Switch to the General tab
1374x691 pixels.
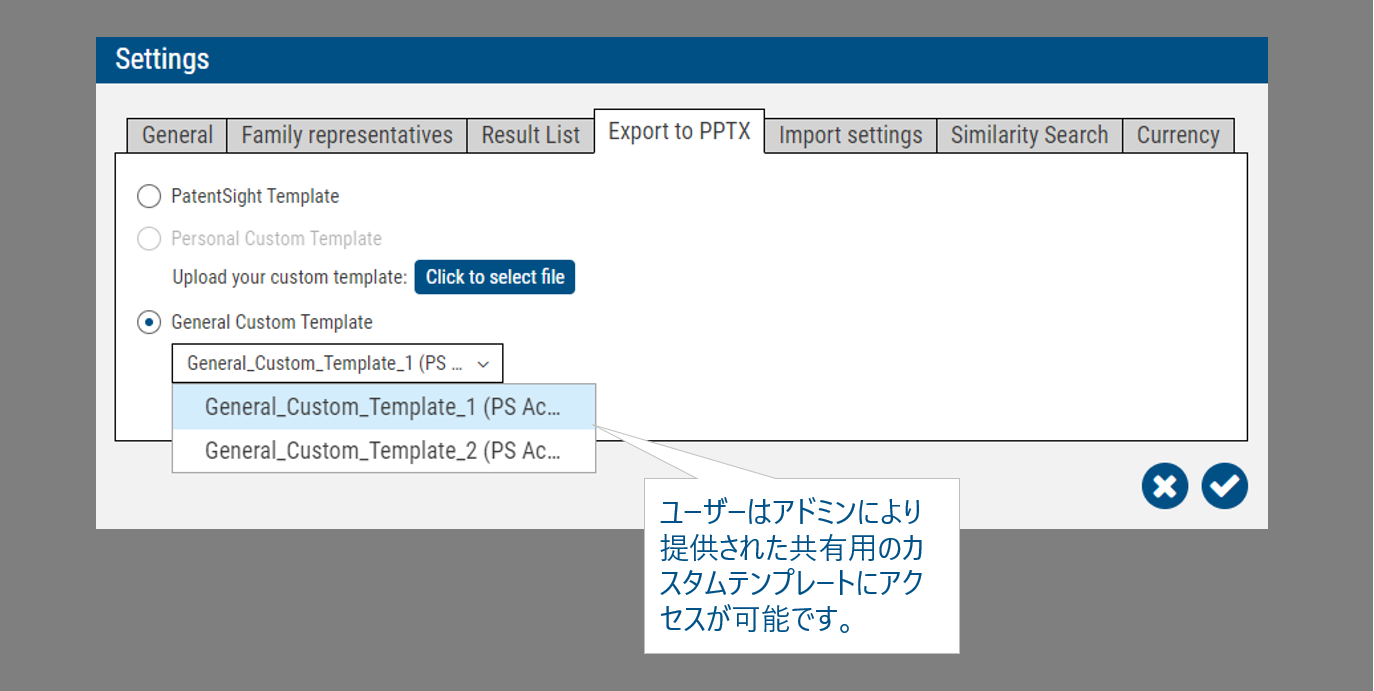click(x=177, y=135)
